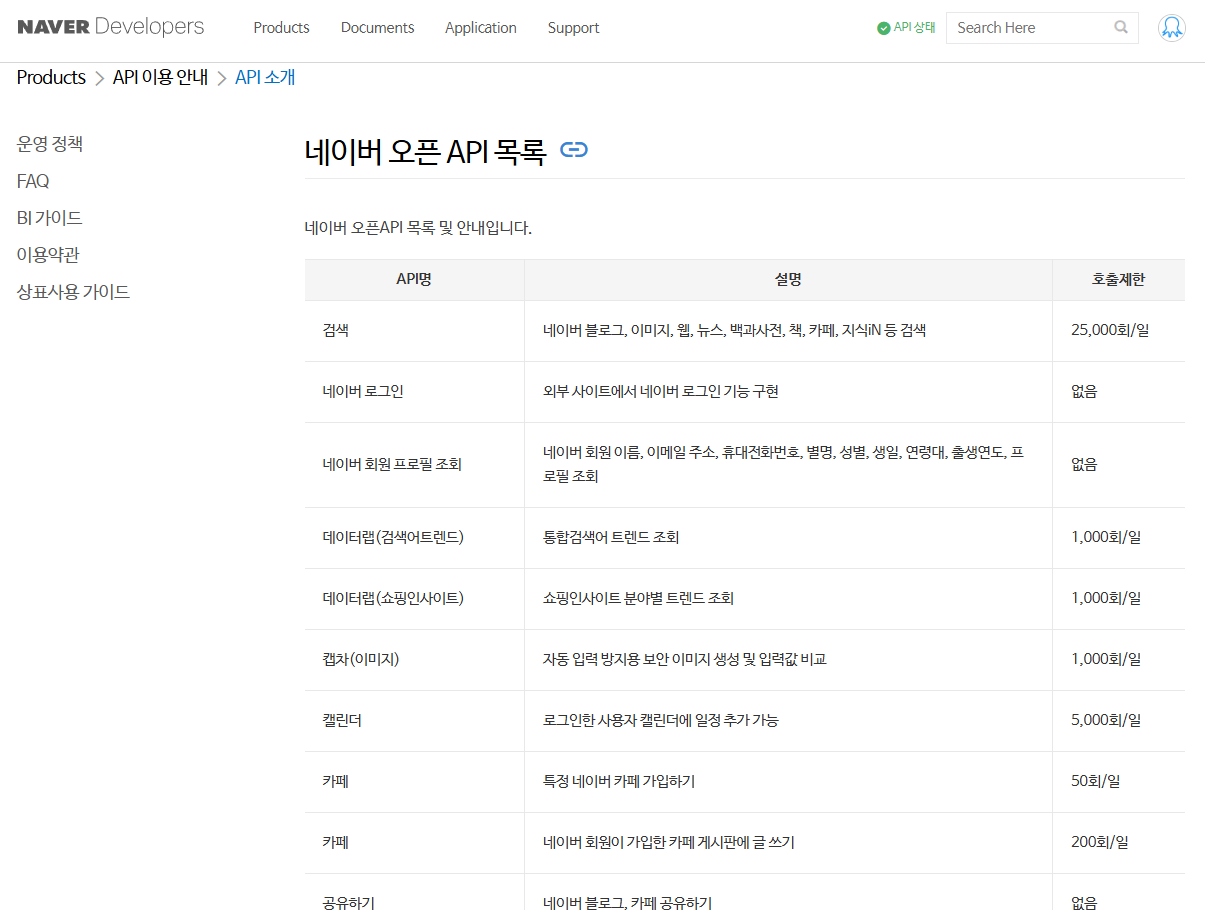
Task: Select the 캡차(이미지) cell
Action: pos(414,659)
